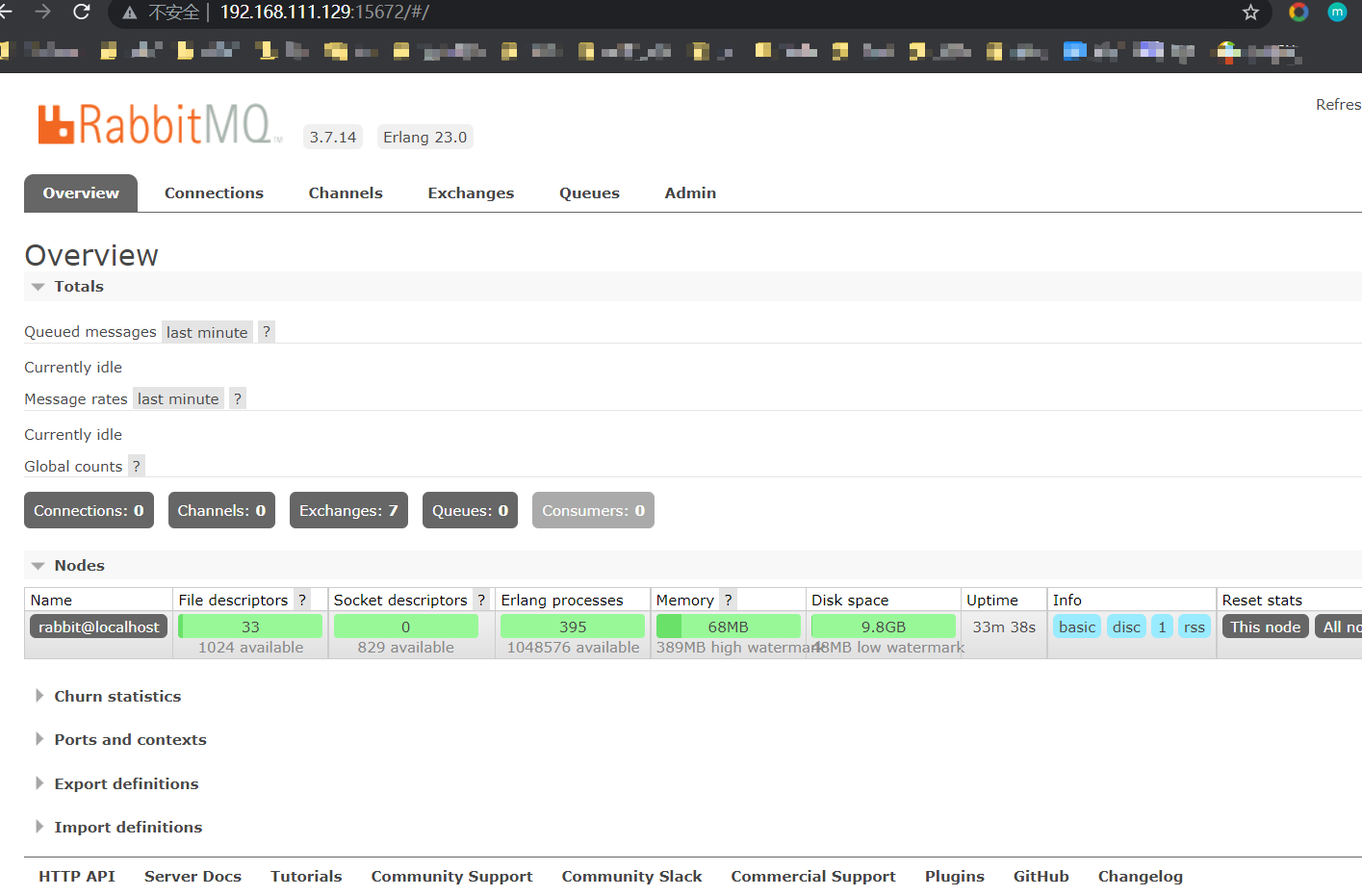Reload the page with the refresh icon
1362x896 pixels.
pos(82,12)
